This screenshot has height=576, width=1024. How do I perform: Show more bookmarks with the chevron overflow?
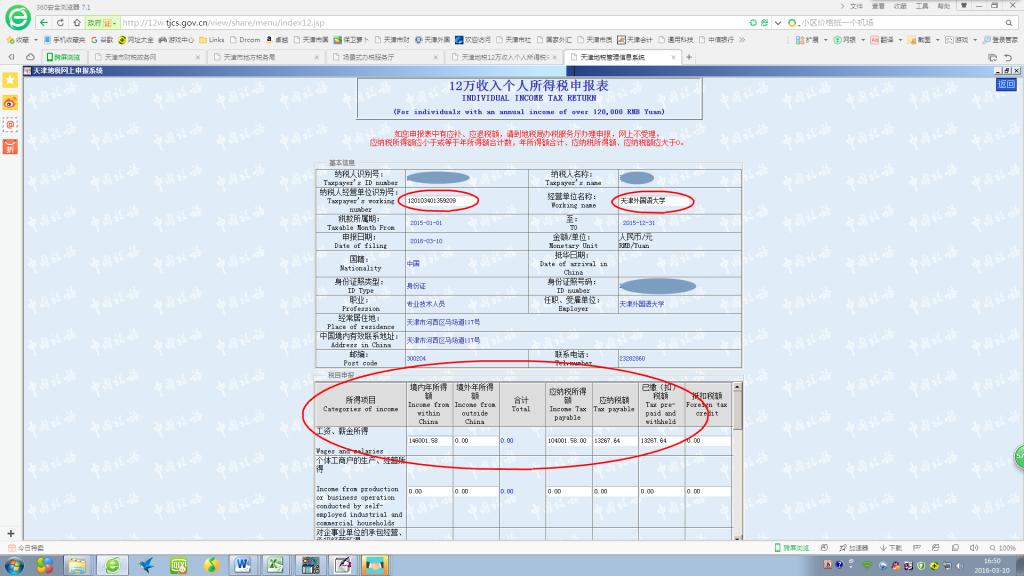(x=743, y=40)
